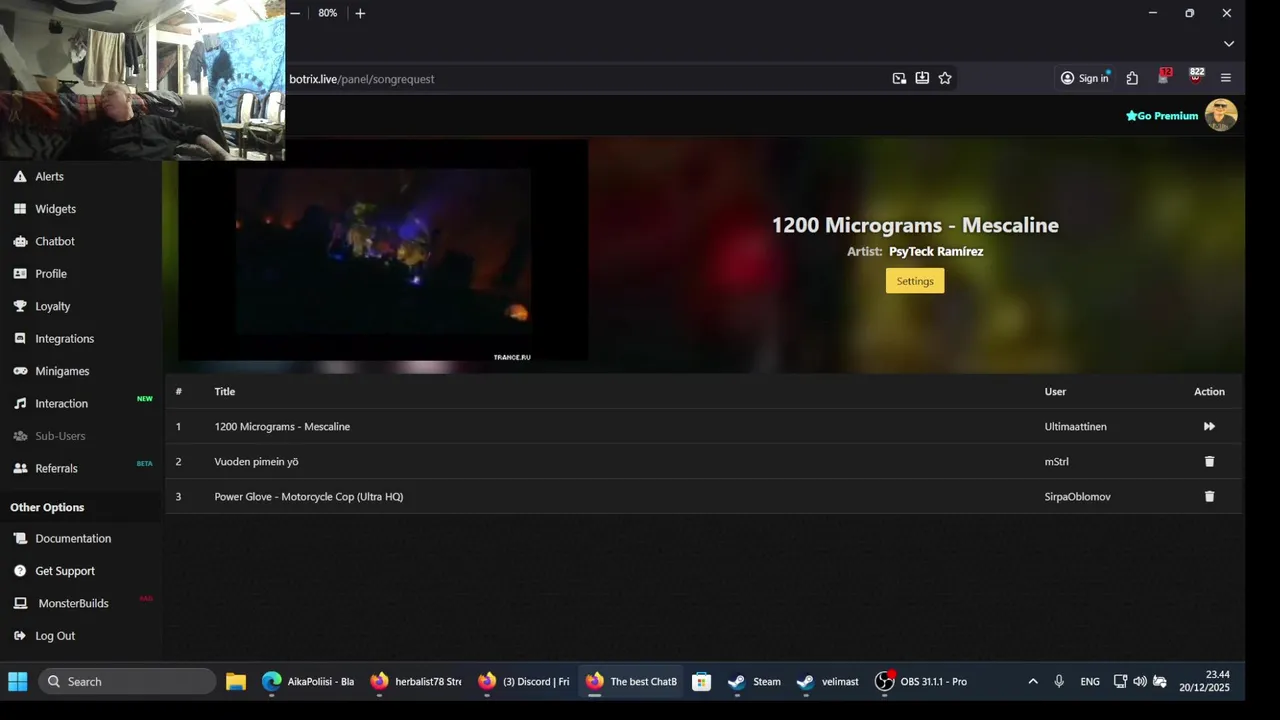This screenshot has width=1280, height=720.
Task: Open the user profile avatar menu
Action: tap(1221, 115)
